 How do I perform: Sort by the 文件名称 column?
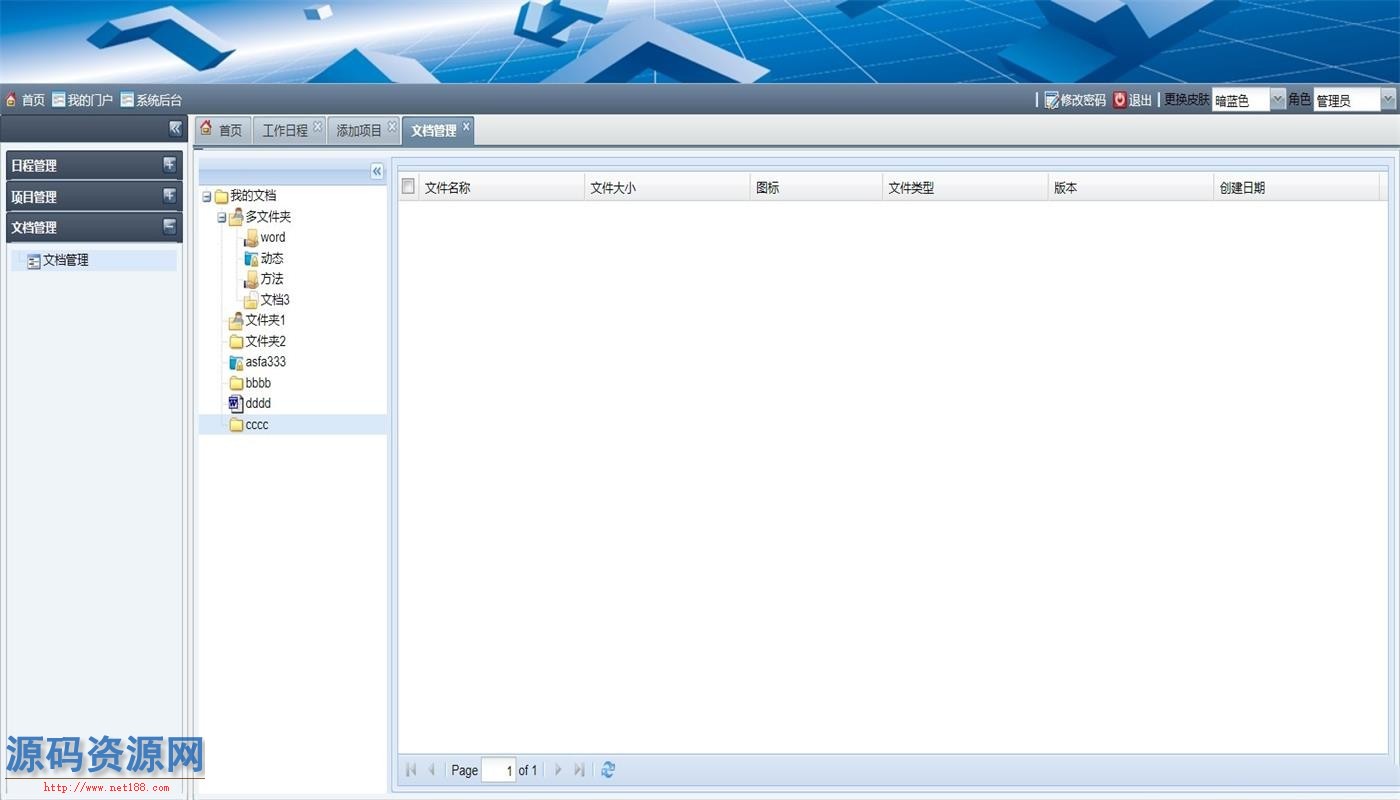click(502, 187)
